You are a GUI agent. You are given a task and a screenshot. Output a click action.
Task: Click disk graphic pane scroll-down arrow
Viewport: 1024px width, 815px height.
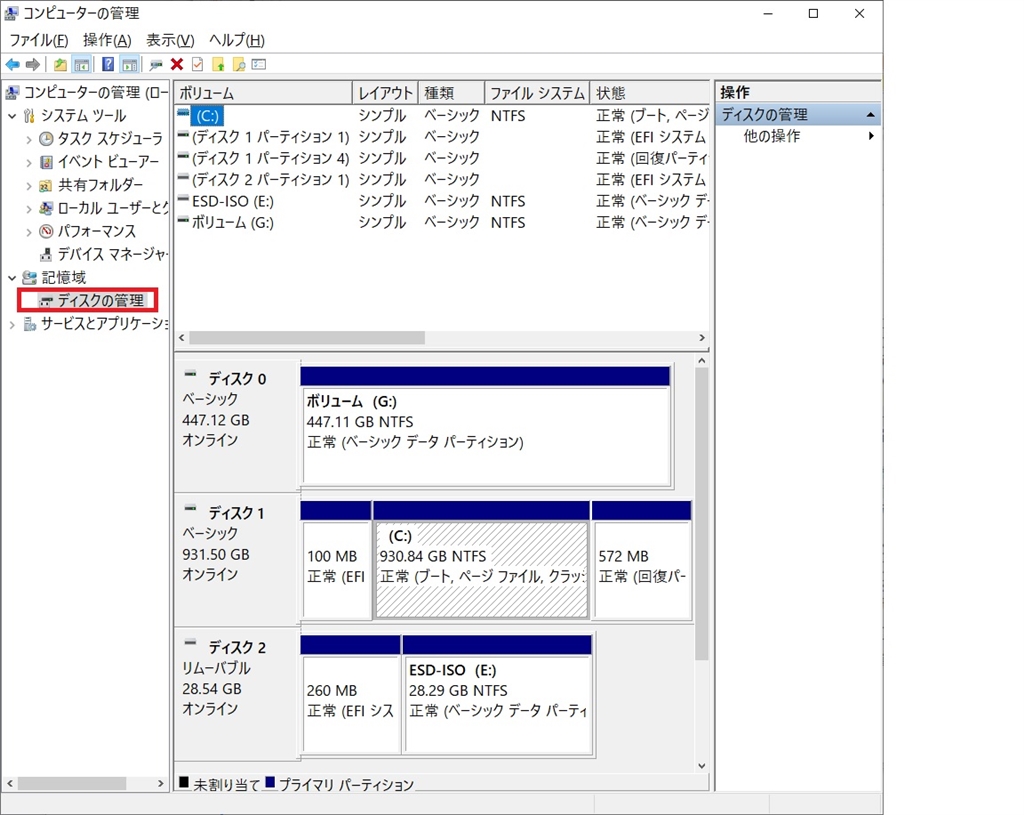702,766
